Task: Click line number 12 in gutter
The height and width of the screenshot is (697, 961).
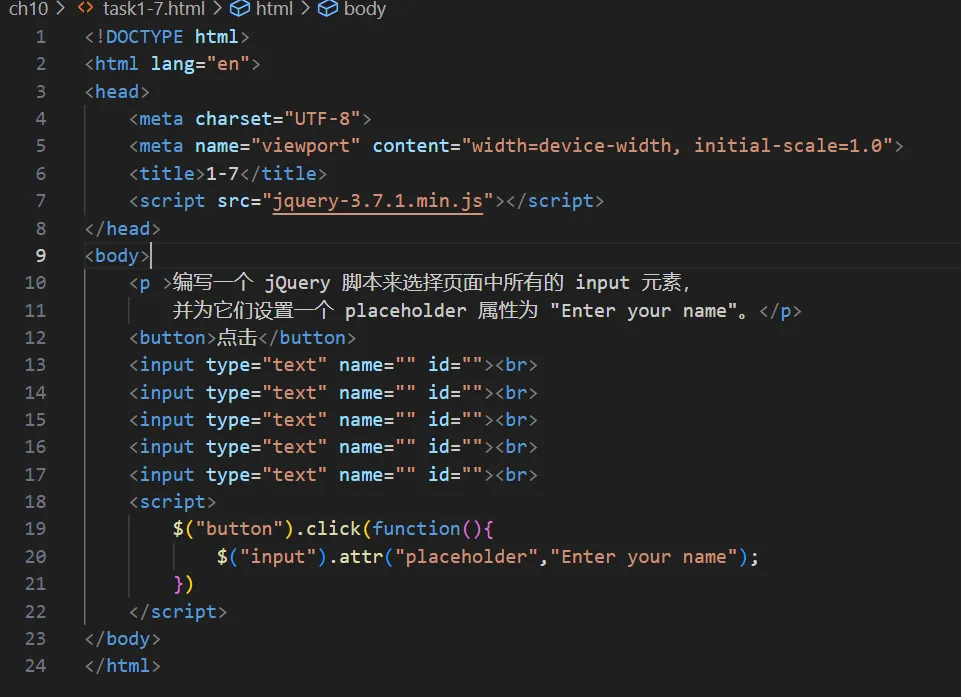Action: (x=35, y=338)
